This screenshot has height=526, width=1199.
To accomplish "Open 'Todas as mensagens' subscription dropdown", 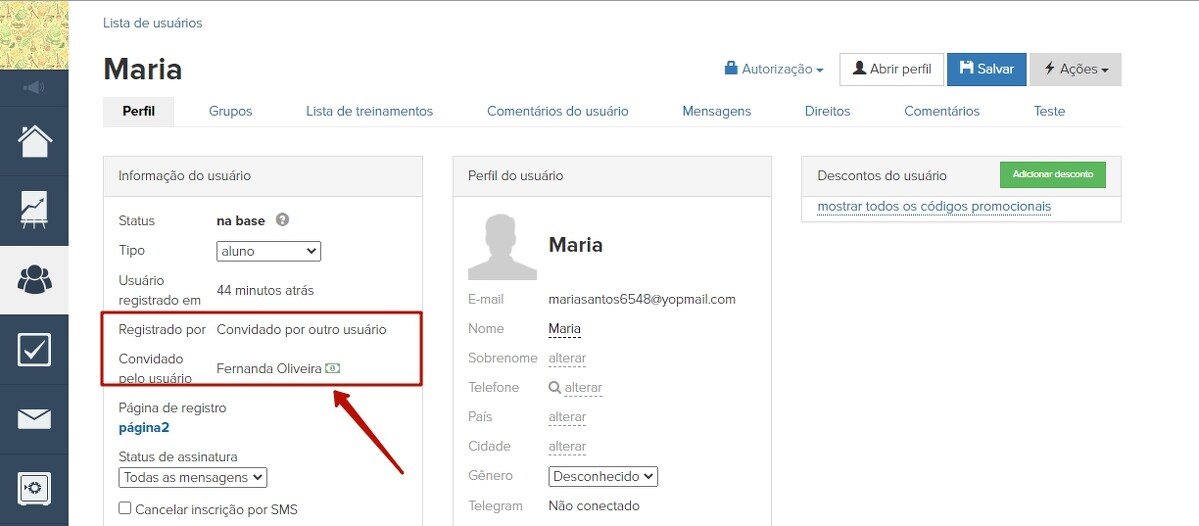I will tap(192, 478).
